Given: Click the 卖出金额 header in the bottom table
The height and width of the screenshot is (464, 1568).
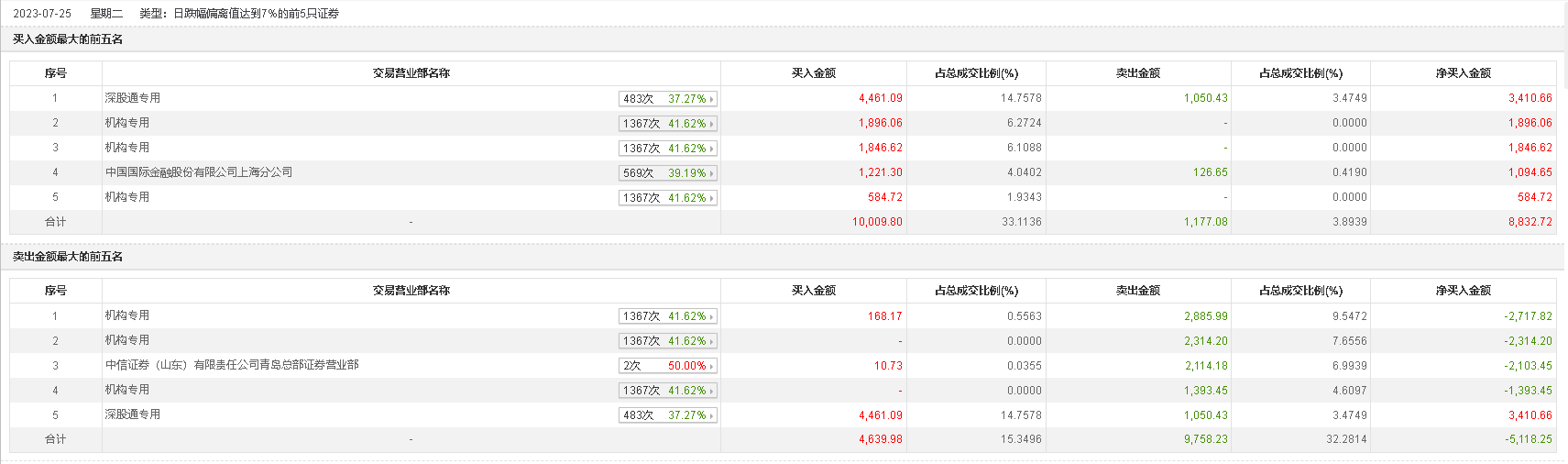Looking at the screenshot, I should [1138, 291].
